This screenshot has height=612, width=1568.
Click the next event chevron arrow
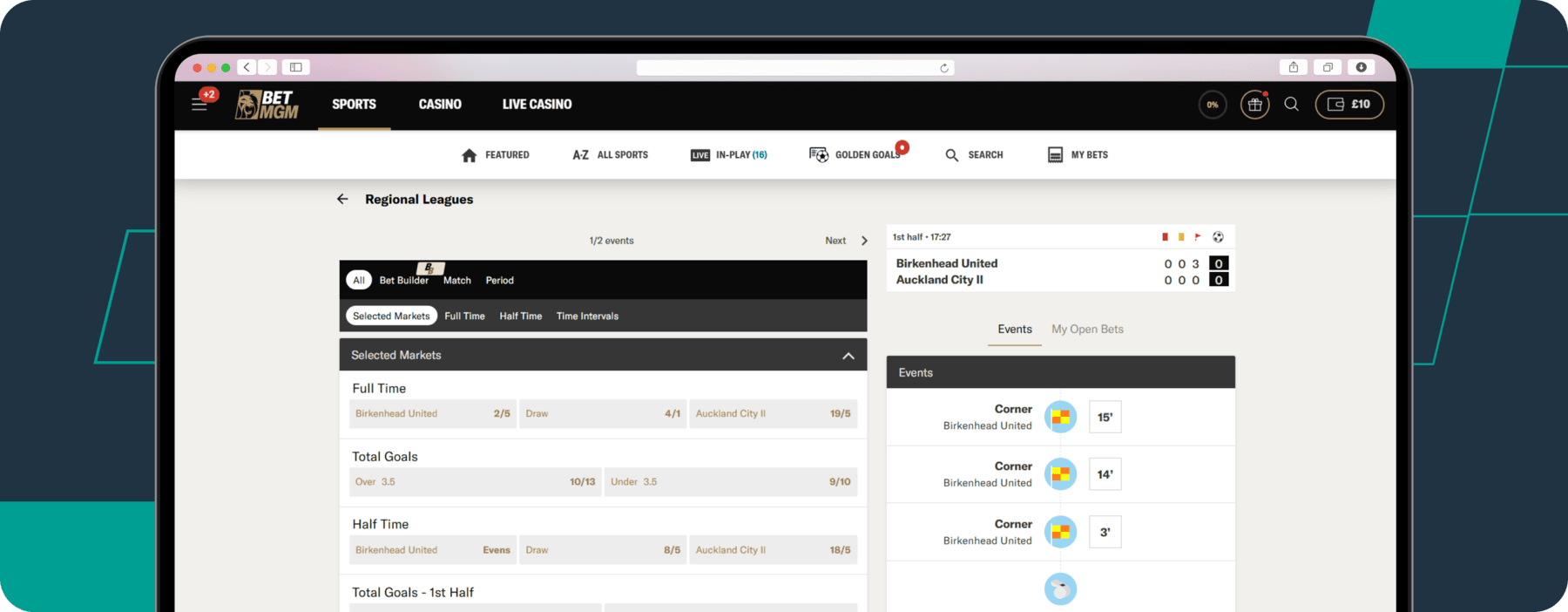click(864, 241)
